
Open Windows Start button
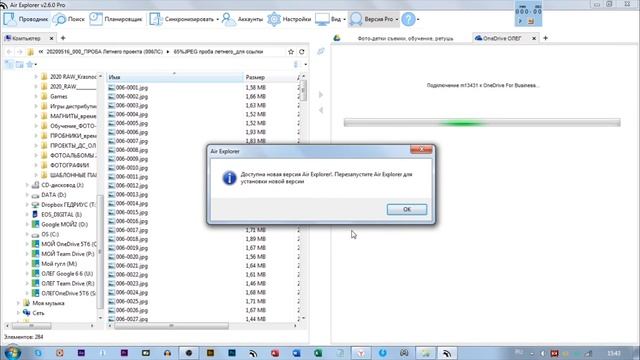[12, 352]
